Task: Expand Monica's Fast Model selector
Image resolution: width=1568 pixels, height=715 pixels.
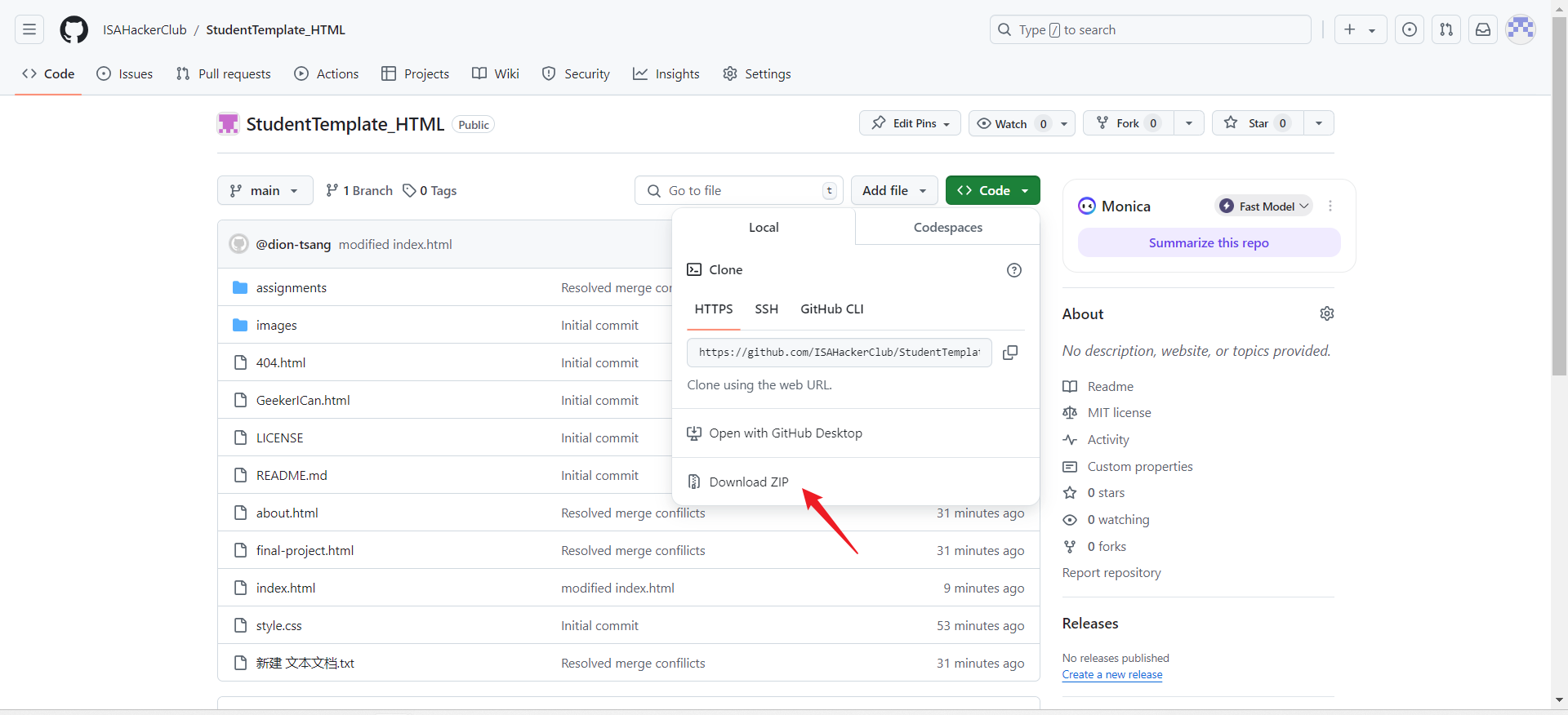Action: click(x=1263, y=207)
